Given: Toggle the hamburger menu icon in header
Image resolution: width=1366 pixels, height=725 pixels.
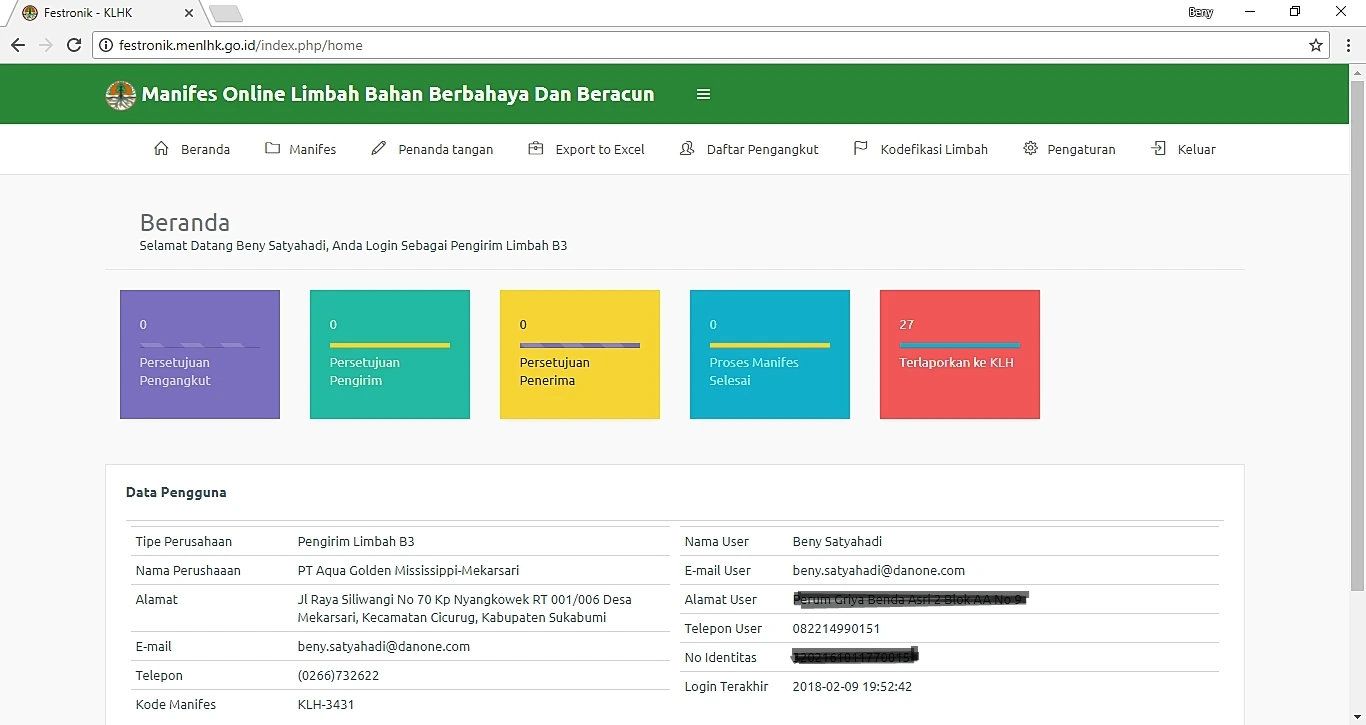Looking at the screenshot, I should (x=703, y=94).
